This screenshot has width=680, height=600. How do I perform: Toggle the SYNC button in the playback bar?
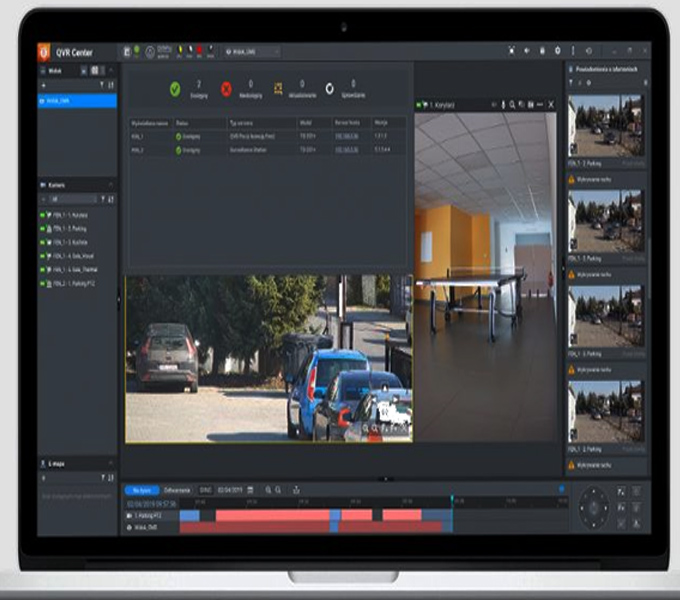tap(205, 490)
